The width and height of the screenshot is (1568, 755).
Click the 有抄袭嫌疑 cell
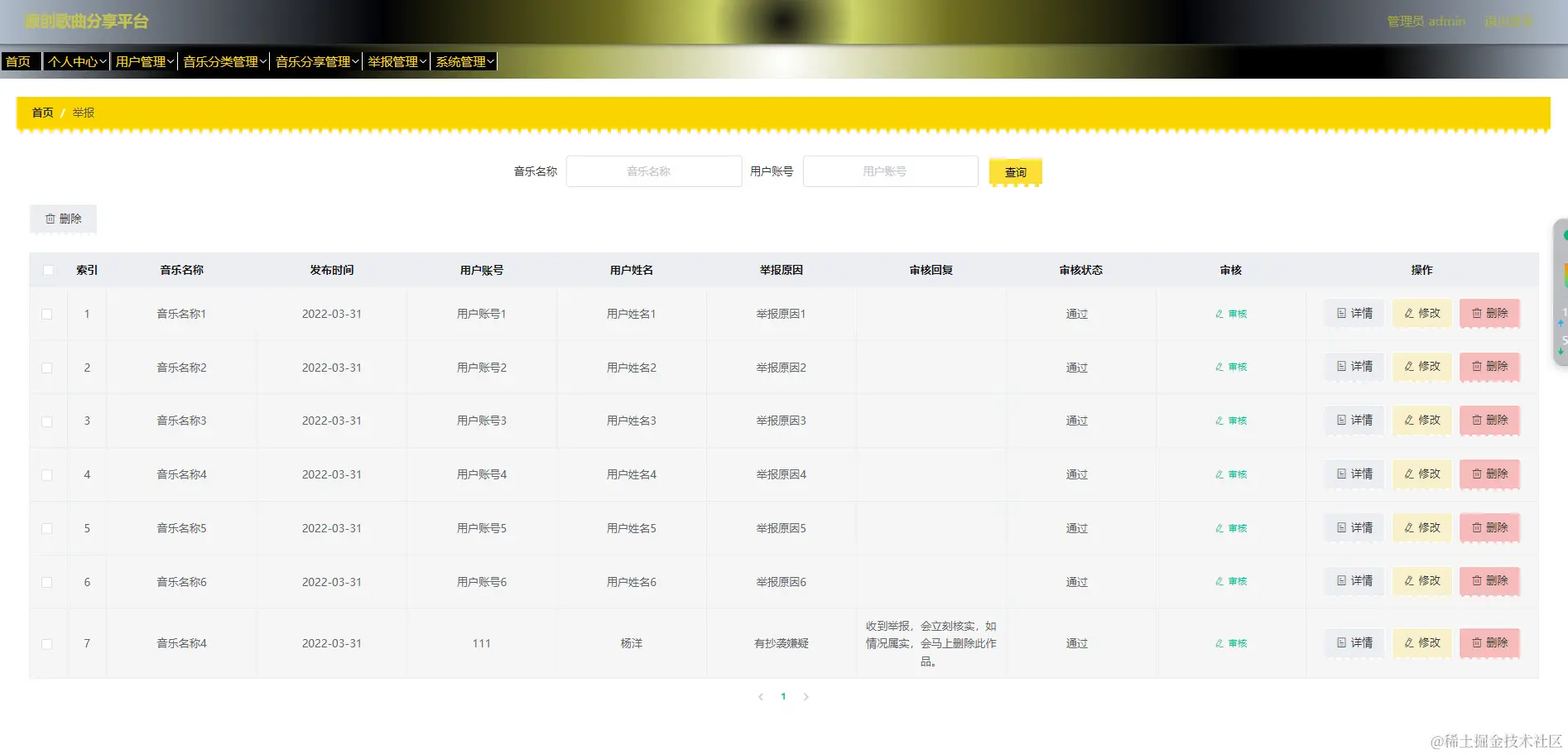point(782,643)
